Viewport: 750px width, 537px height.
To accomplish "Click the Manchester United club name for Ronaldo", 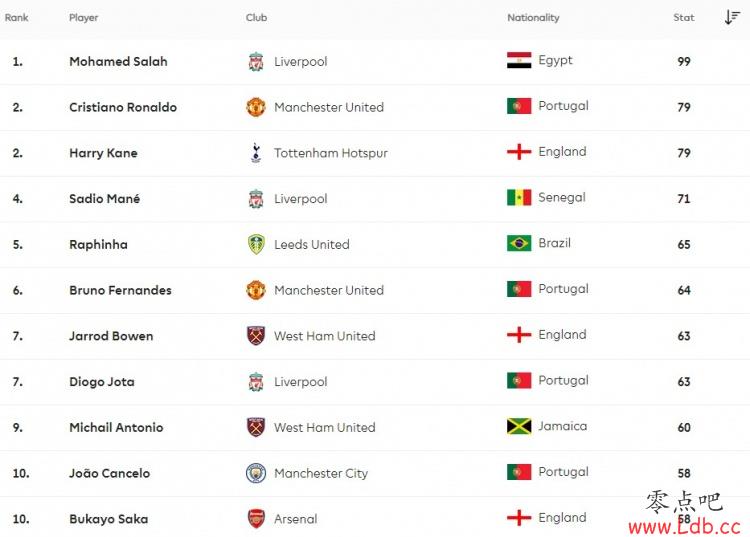I will pos(329,107).
